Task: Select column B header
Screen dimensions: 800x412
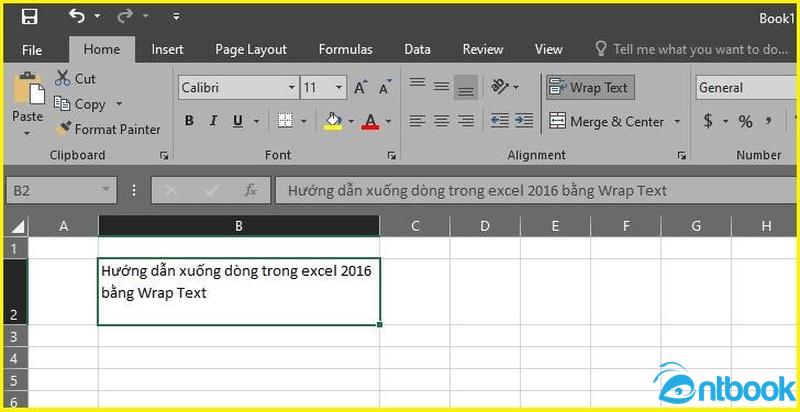Action: click(x=239, y=226)
